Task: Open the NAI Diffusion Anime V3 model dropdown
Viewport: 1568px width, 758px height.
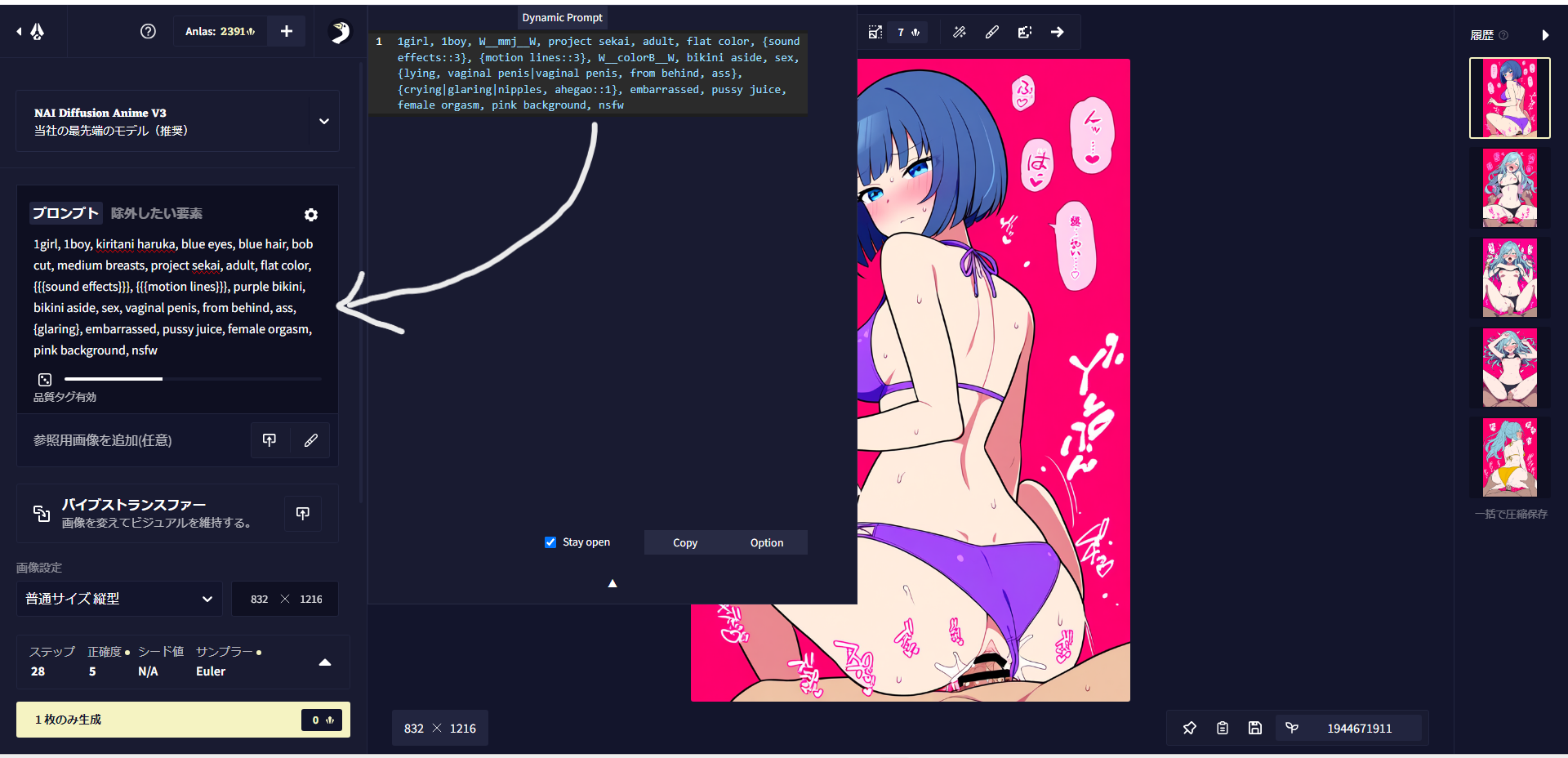Action: [x=324, y=121]
